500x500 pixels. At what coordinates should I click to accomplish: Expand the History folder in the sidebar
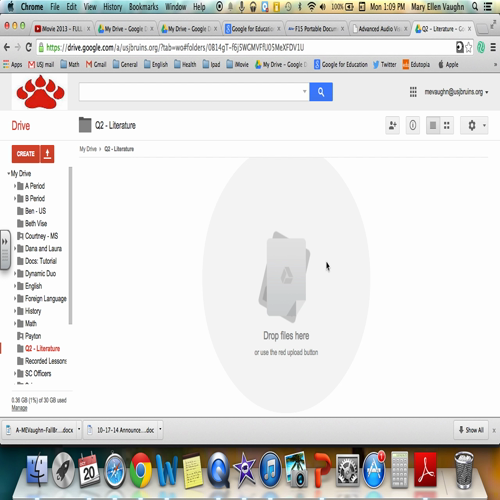tap(15, 311)
